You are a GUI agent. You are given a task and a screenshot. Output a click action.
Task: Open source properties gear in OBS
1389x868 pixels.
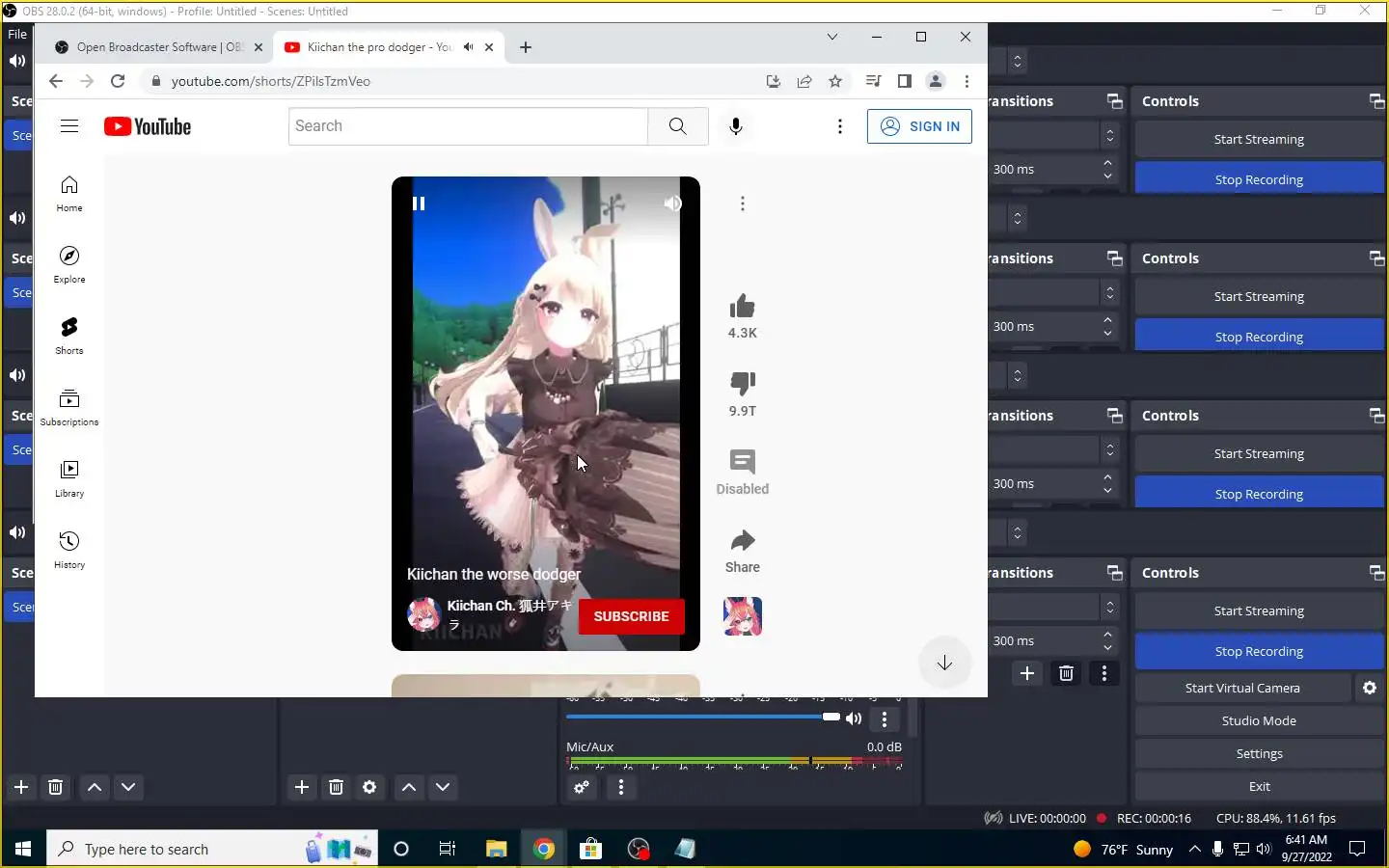click(369, 787)
